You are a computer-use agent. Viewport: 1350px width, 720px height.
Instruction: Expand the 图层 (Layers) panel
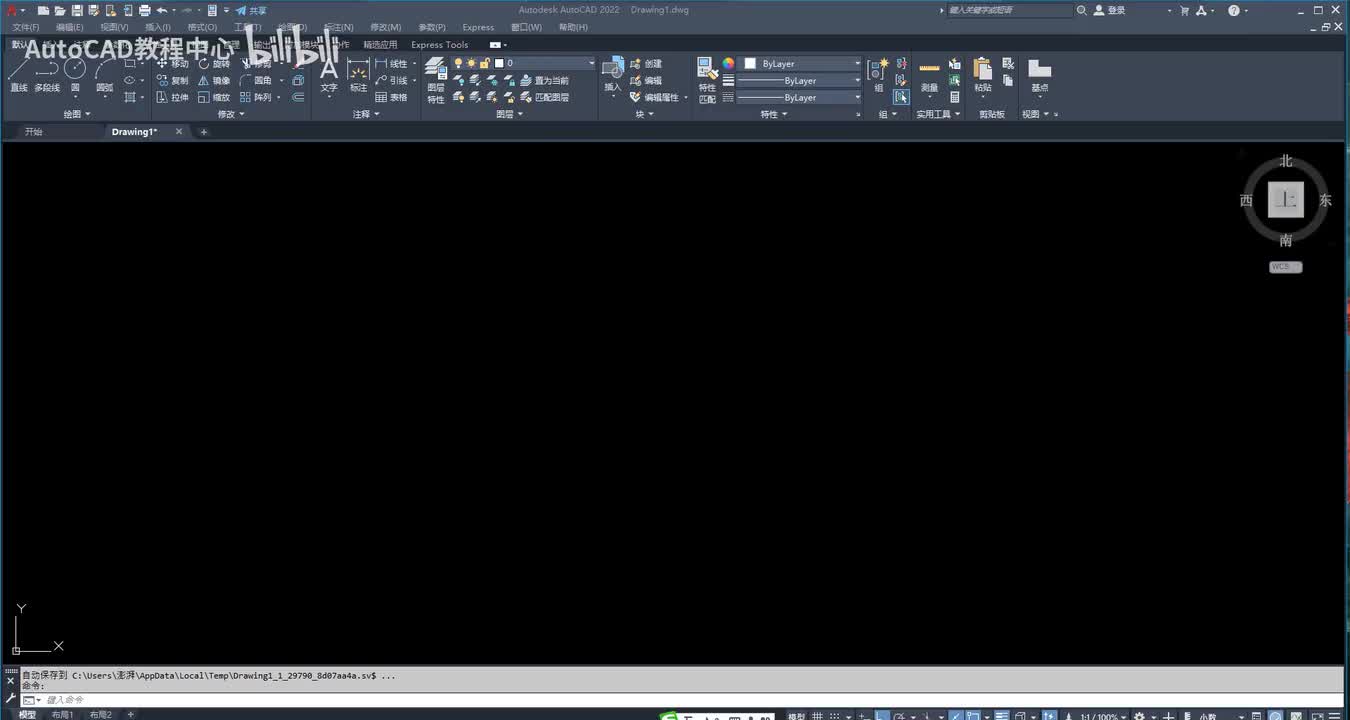[x=509, y=114]
